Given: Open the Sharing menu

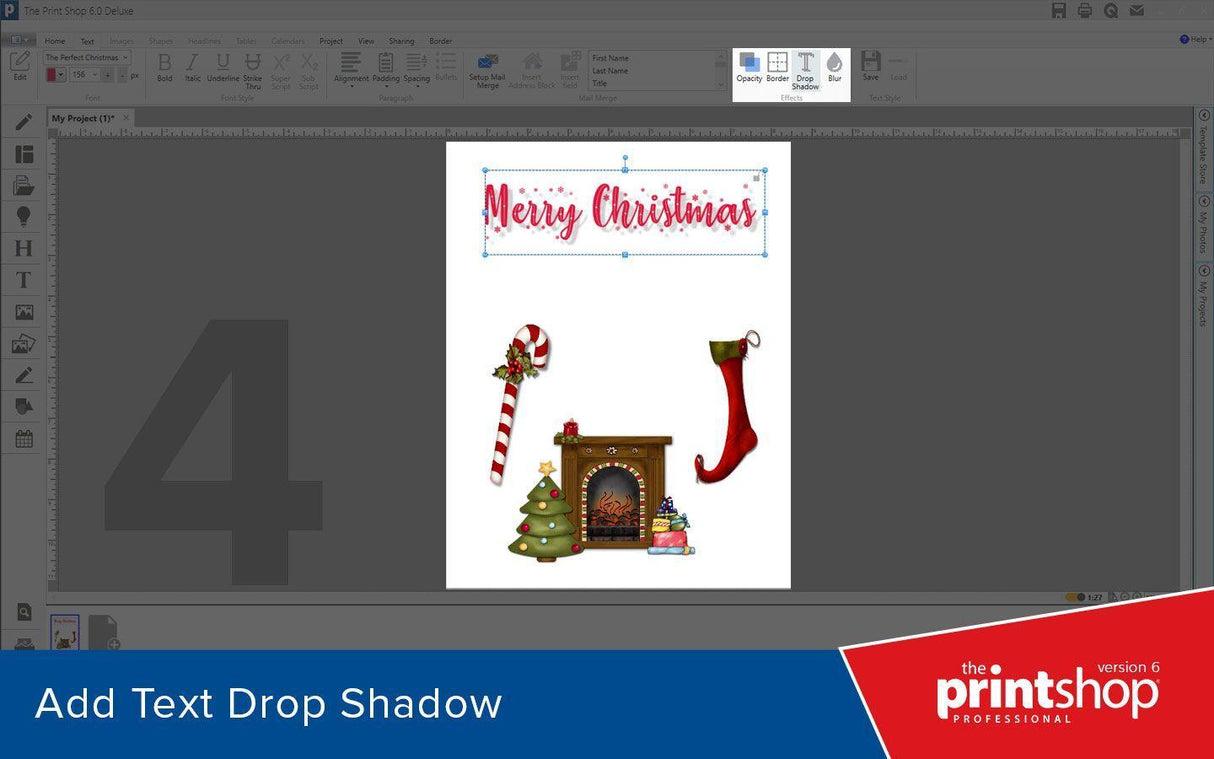Looking at the screenshot, I should tap(401, 41).
